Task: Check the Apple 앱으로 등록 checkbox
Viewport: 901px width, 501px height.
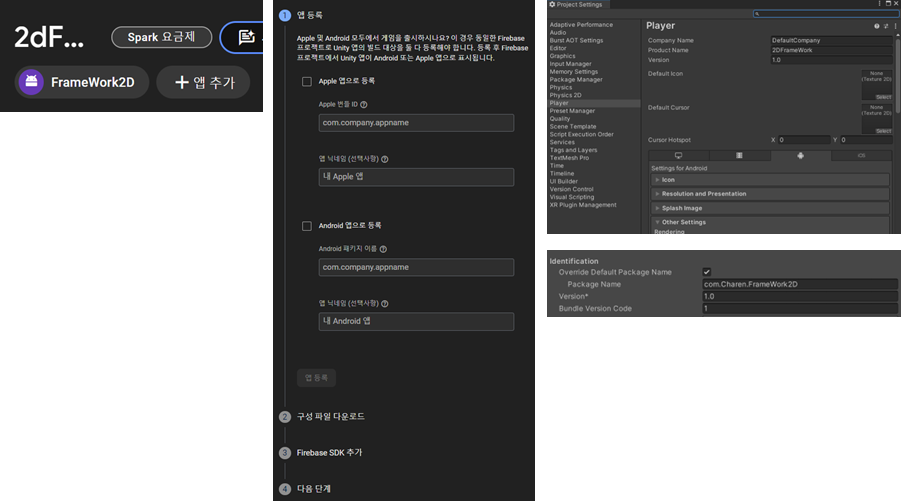Action: [x=307, y=82]
